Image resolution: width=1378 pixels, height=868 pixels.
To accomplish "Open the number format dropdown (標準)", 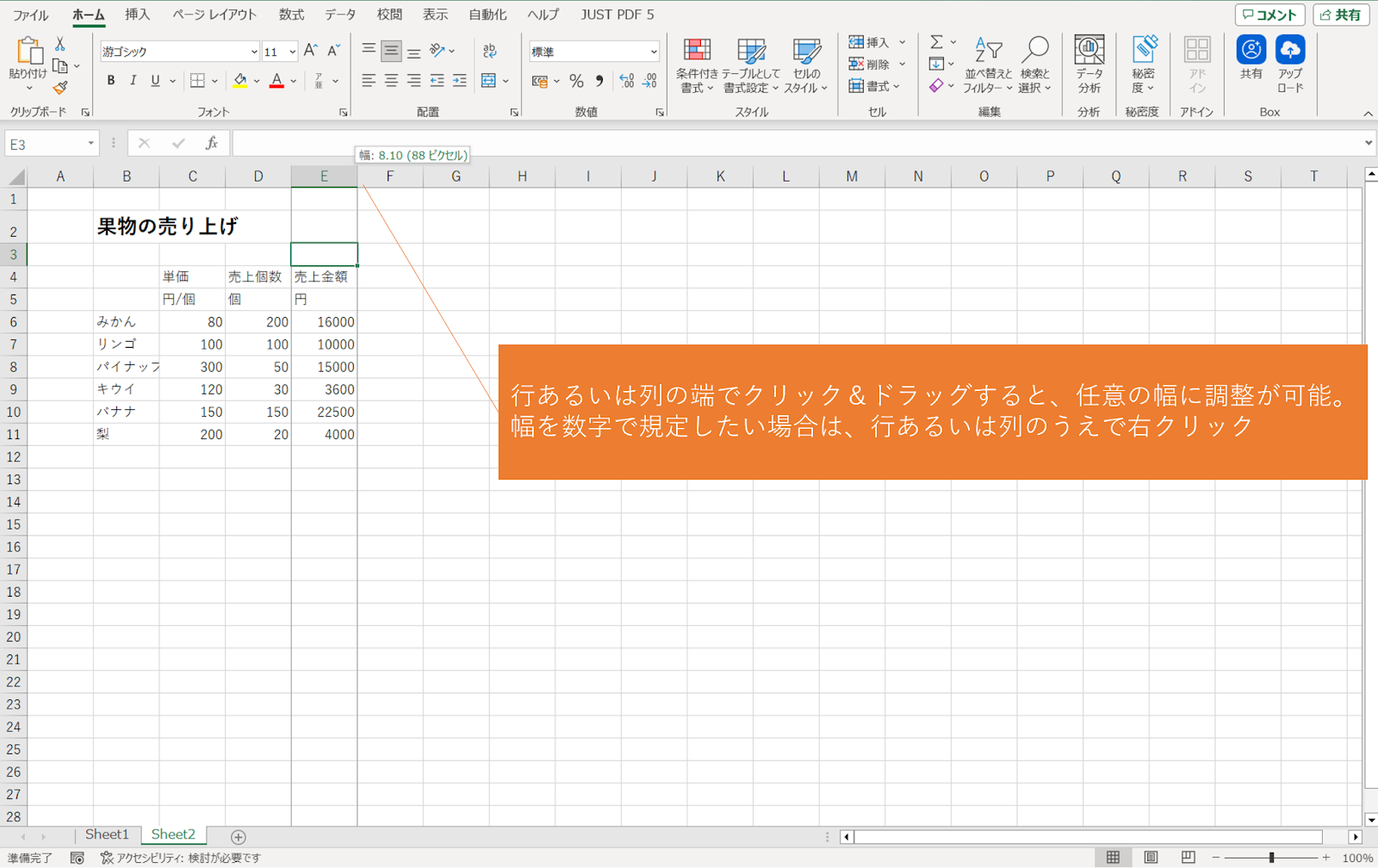I will [x=654, y=52].
